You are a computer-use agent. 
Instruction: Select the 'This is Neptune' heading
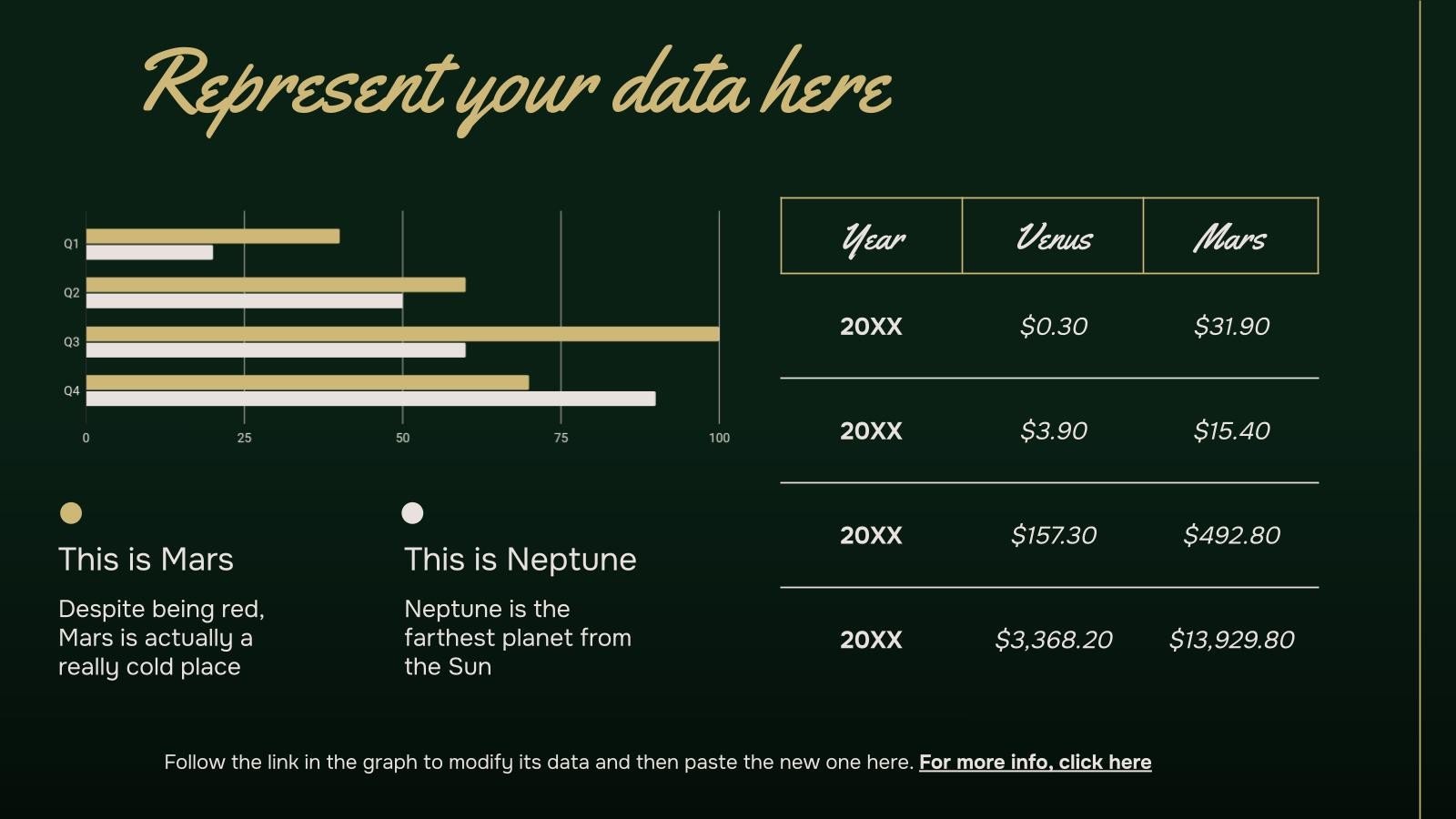click(x=520, y=559)
